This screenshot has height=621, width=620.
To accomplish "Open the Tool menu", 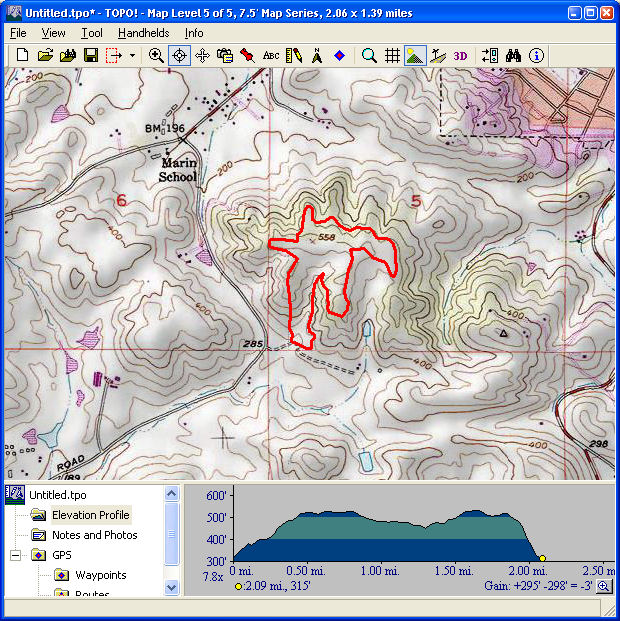I will (x=92, y=33).
